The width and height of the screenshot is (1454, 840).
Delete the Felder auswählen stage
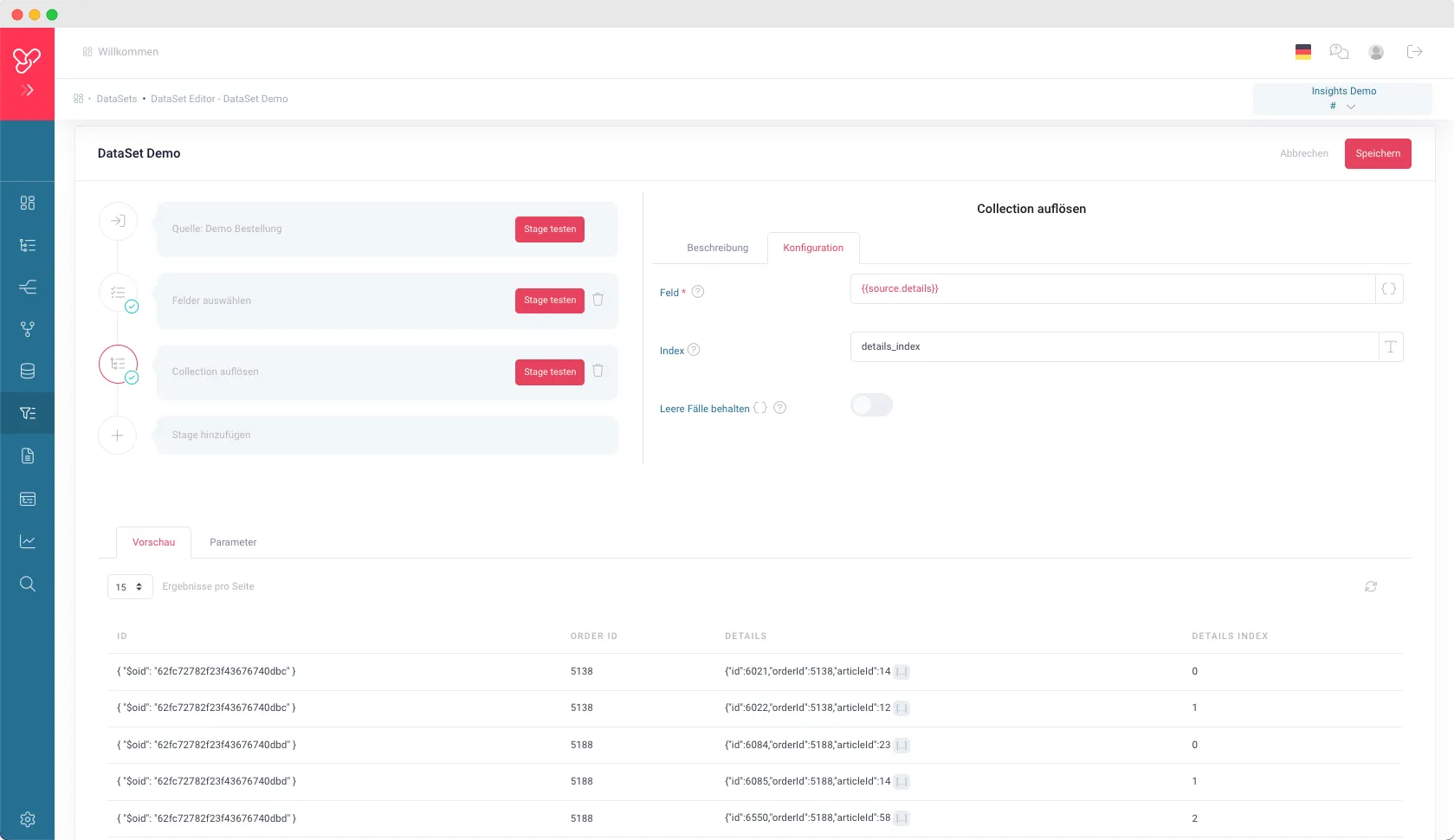[x=598, y=300]
